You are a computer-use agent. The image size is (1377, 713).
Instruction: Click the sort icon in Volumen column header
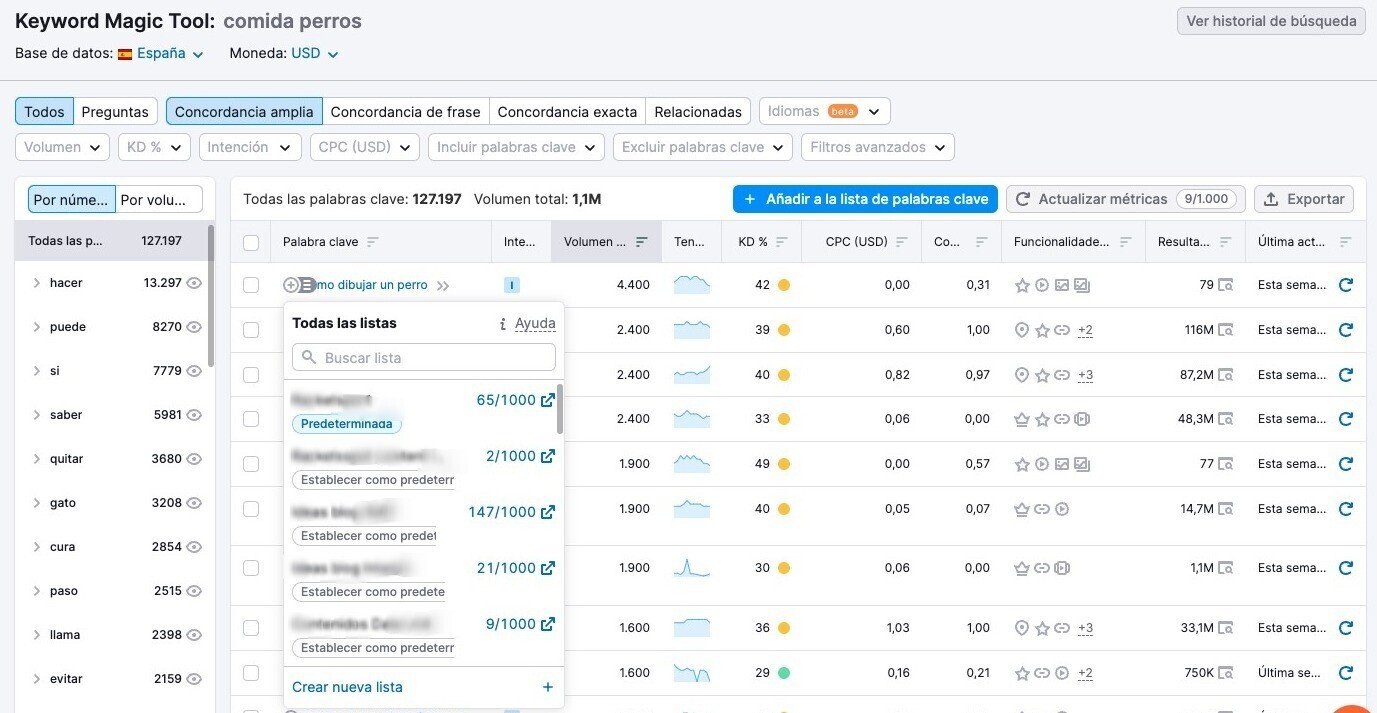tap(641, 242)
